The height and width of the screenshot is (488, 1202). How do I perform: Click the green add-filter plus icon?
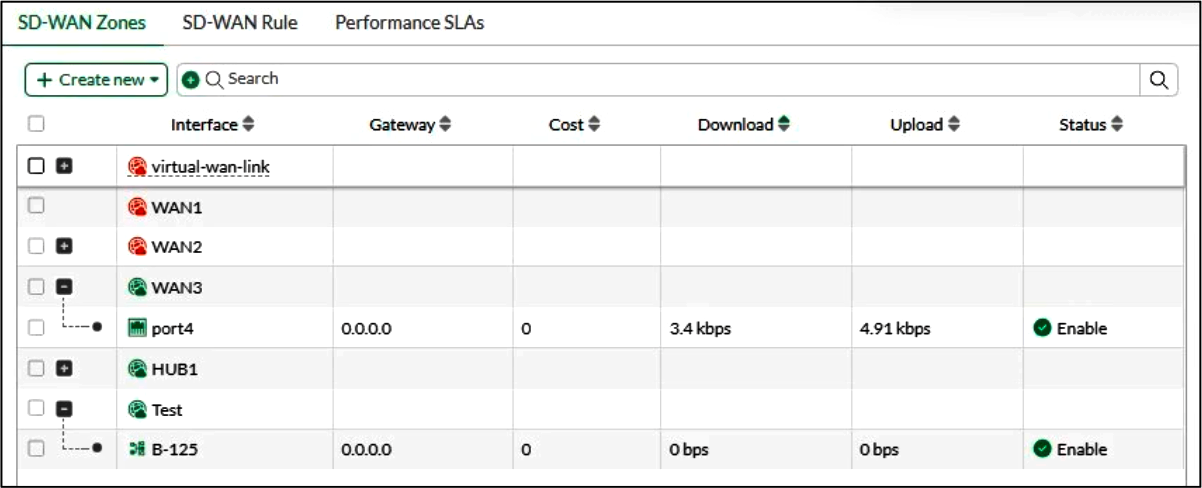191,80
